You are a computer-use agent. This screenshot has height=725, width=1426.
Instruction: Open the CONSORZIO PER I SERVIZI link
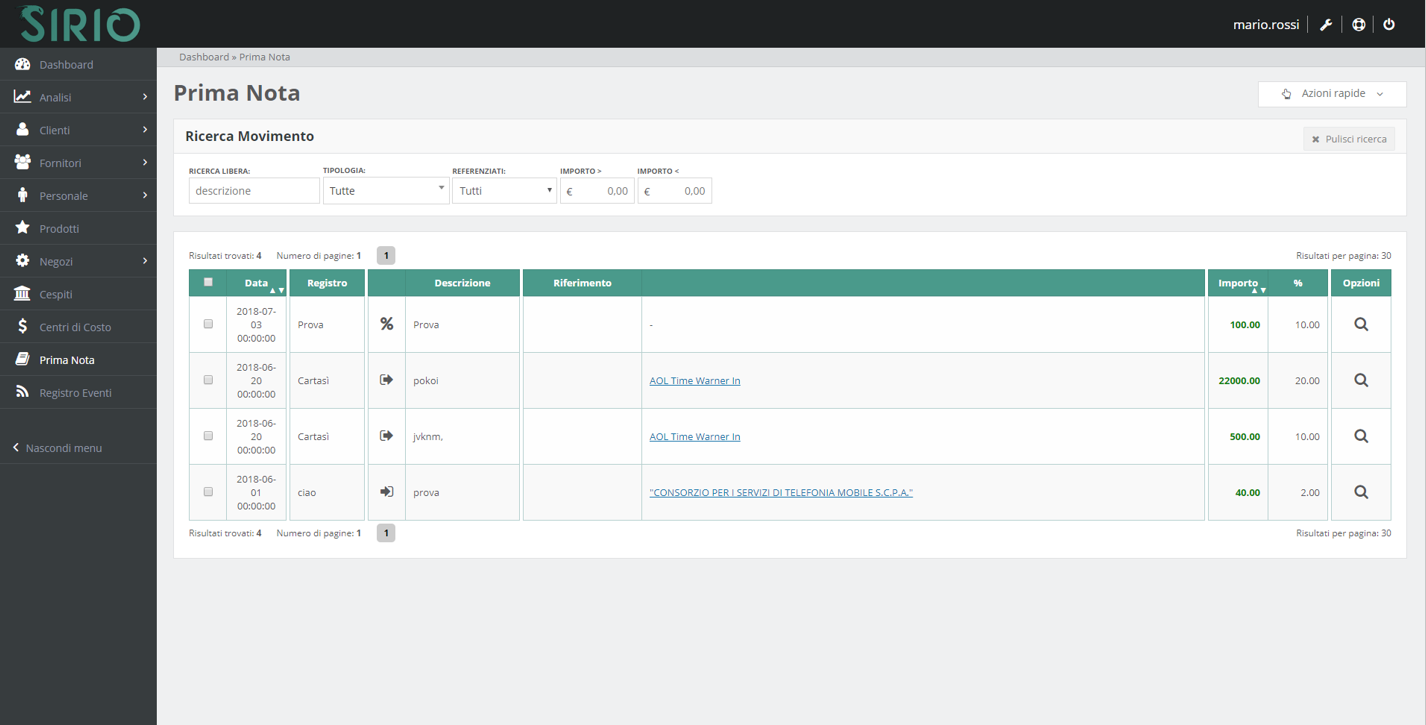point(781,493)
